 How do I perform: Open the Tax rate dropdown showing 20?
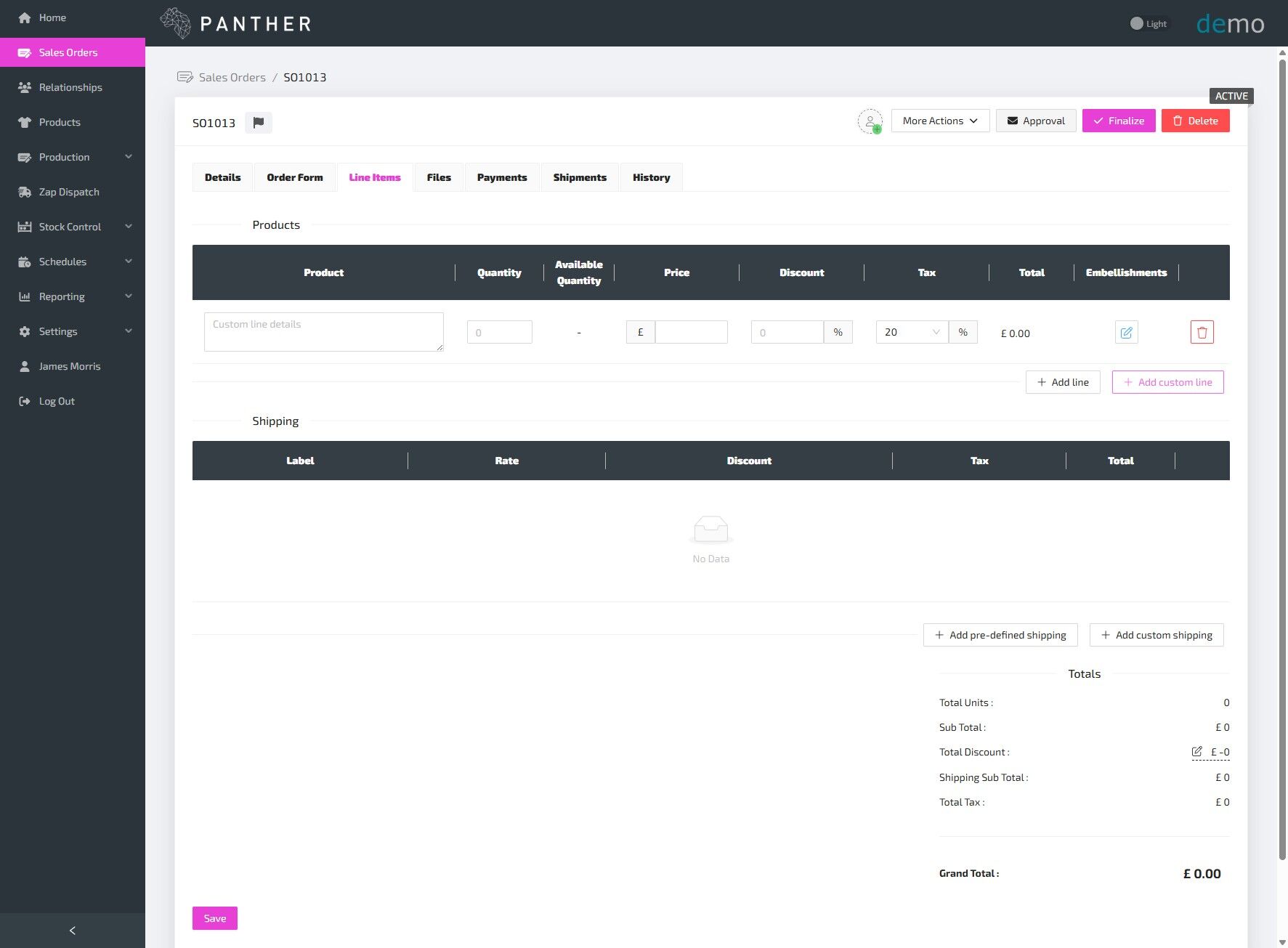[x=912, y=332]
